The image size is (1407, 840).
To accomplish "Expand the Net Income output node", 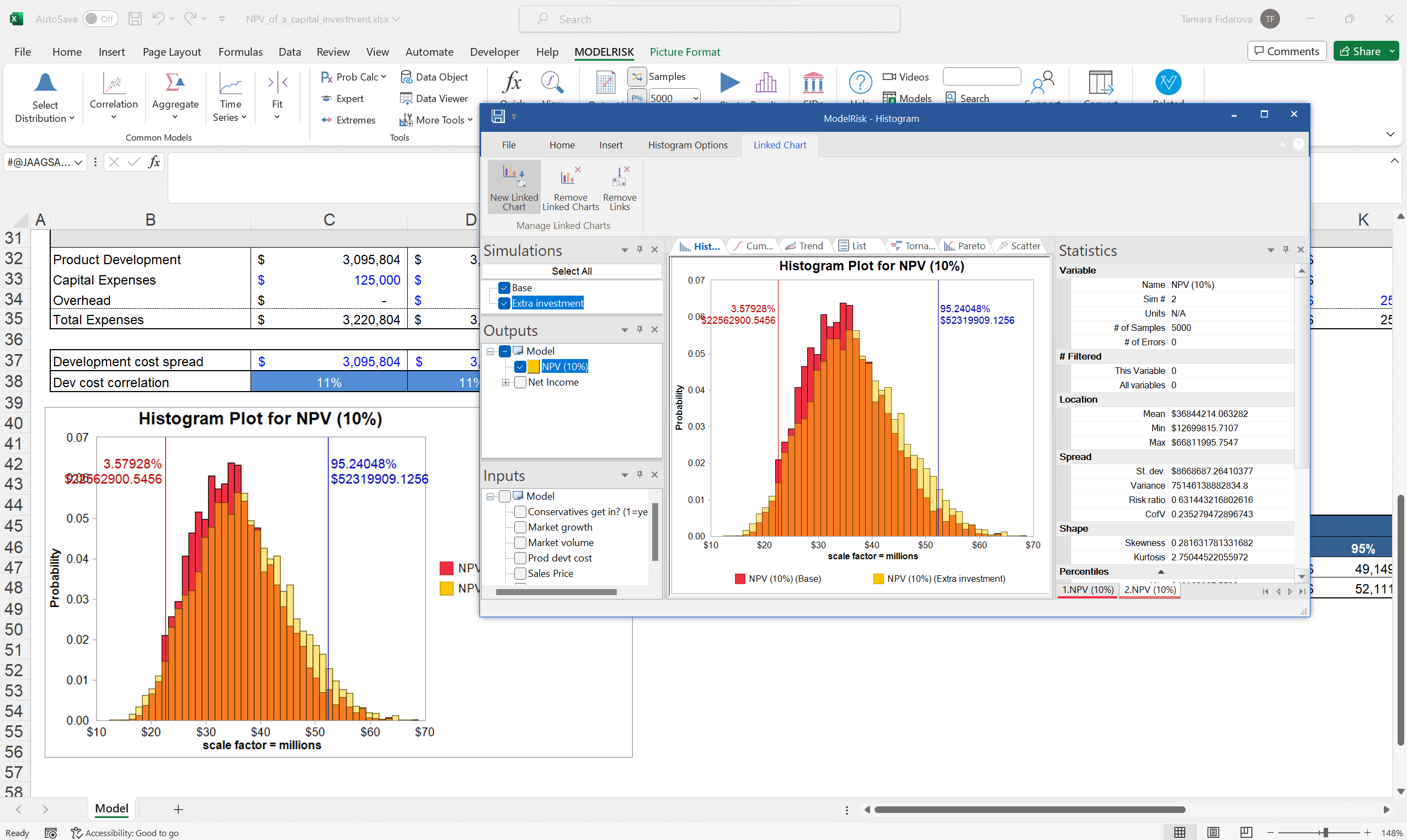I will click(506, 382).
